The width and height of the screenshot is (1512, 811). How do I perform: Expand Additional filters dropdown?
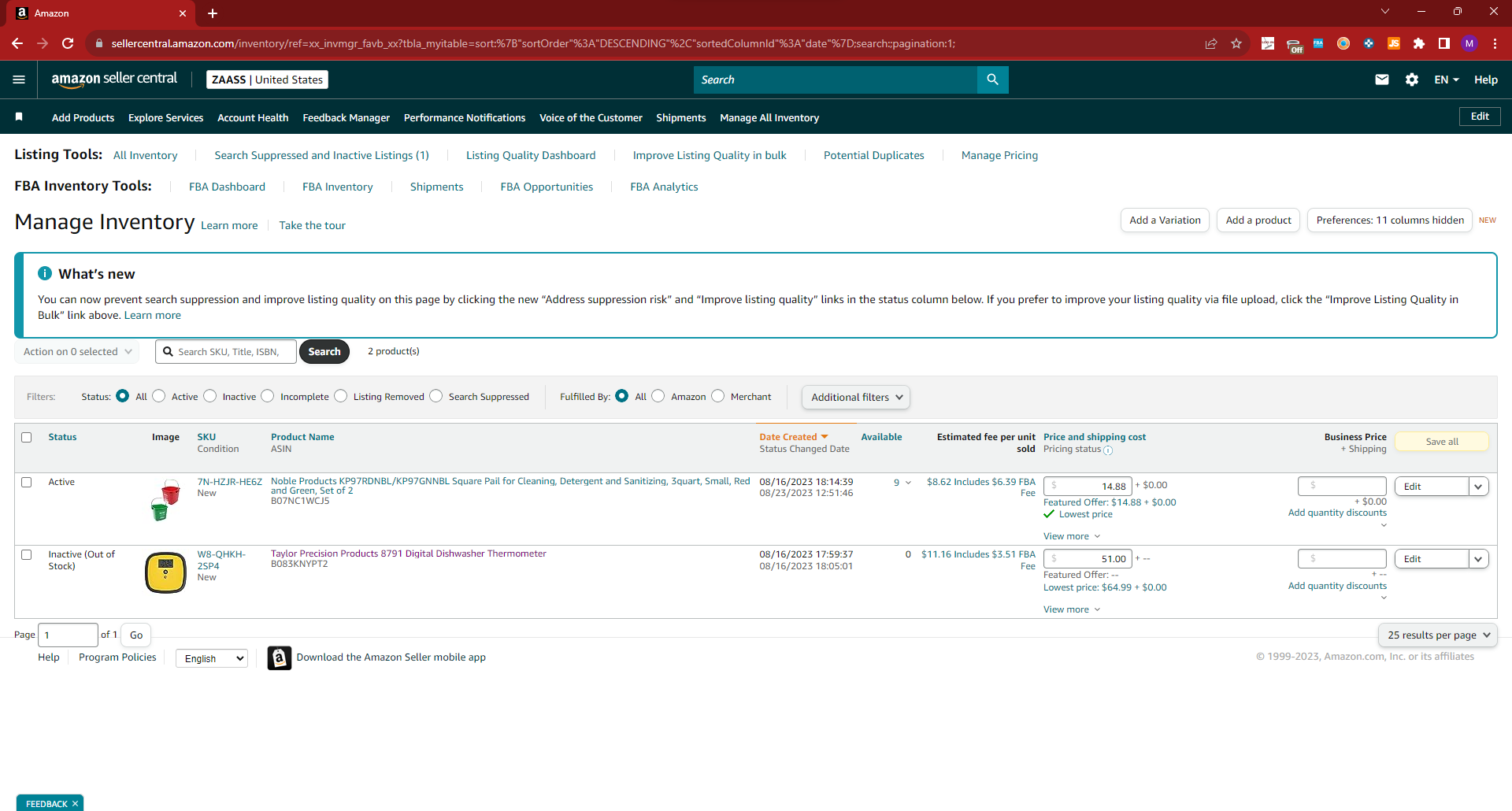[x=856, y=398]
